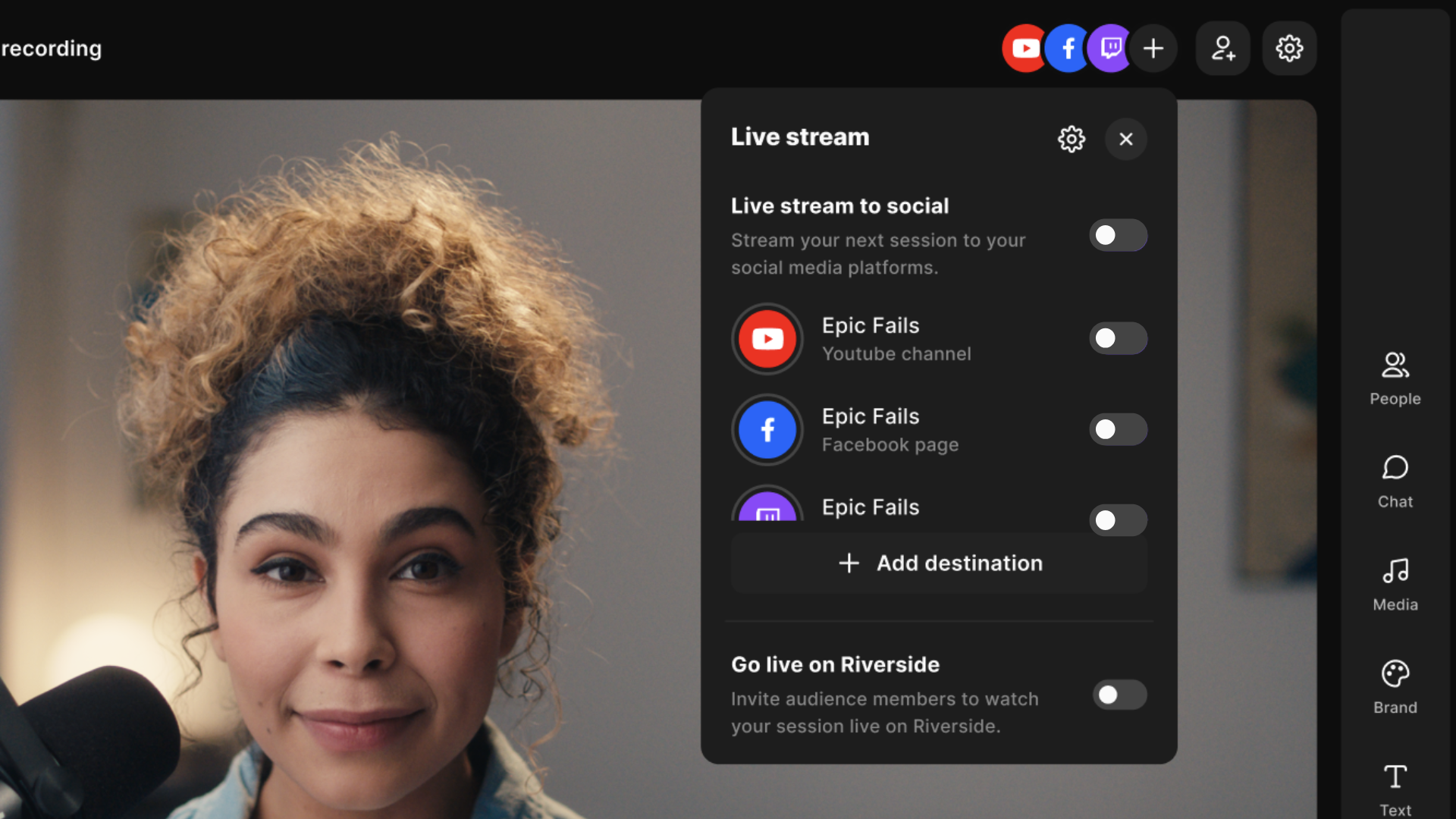Open the Chat sidebar panel
Viewport: 1456px width, 819px height.
point(1395,482)
